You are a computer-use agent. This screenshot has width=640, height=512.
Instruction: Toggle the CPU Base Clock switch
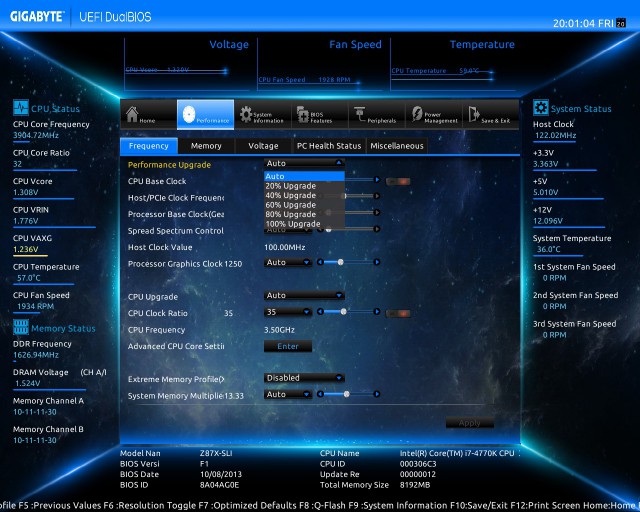point(398,181)
